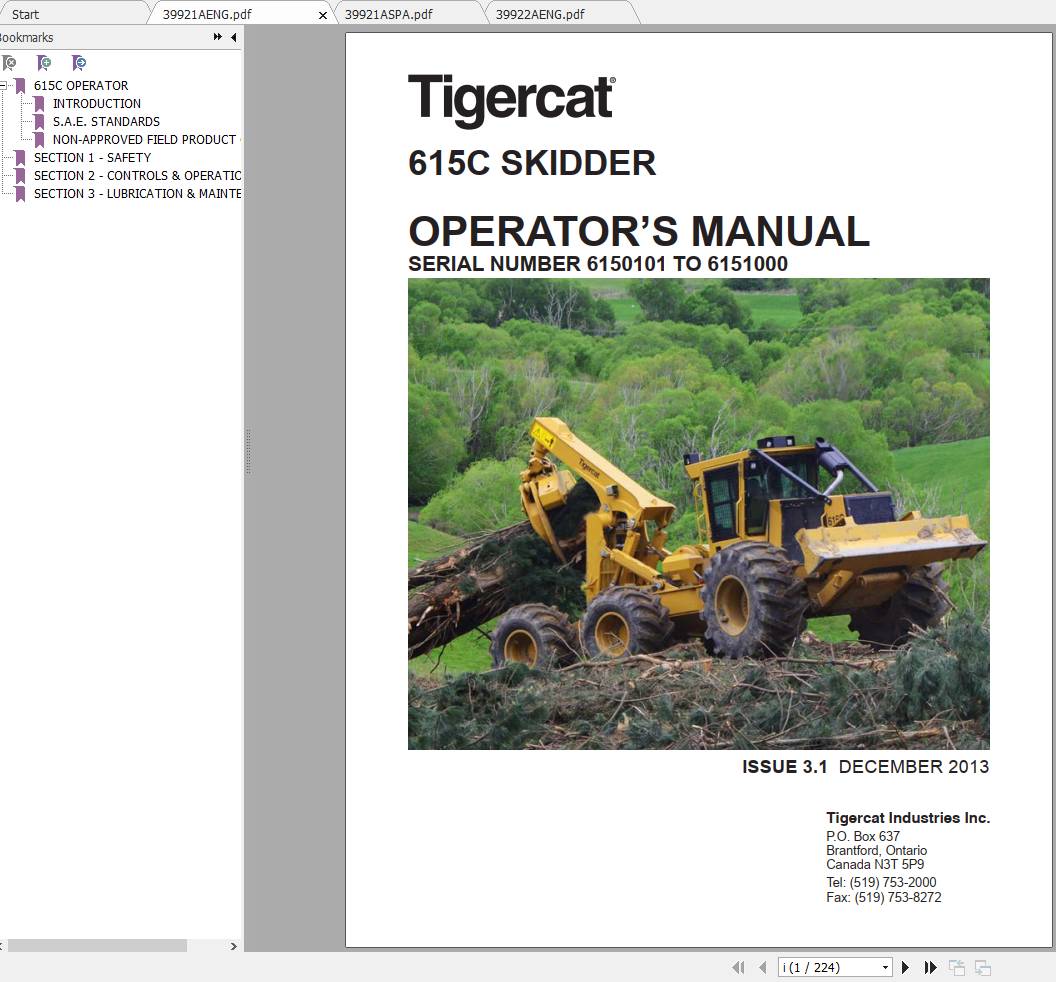Add a new bookmark
1056x982 pixels.
coord(44,63)
